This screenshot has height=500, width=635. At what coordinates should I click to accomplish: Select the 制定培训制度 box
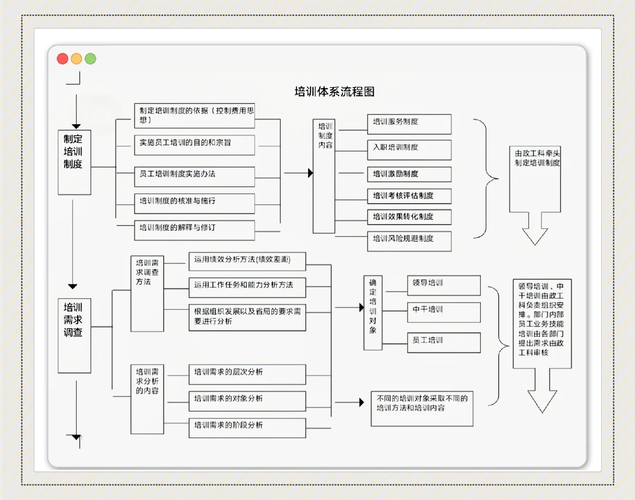(73, 151)
